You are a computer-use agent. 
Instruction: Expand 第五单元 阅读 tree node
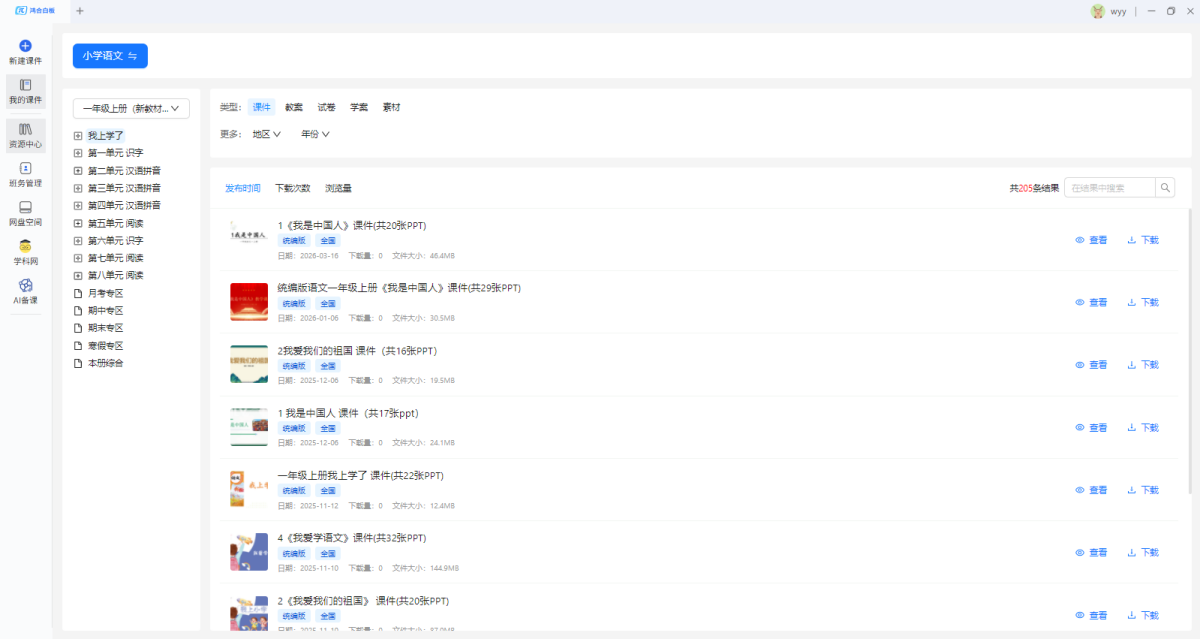pyautogui.click(x=78, y=223)
